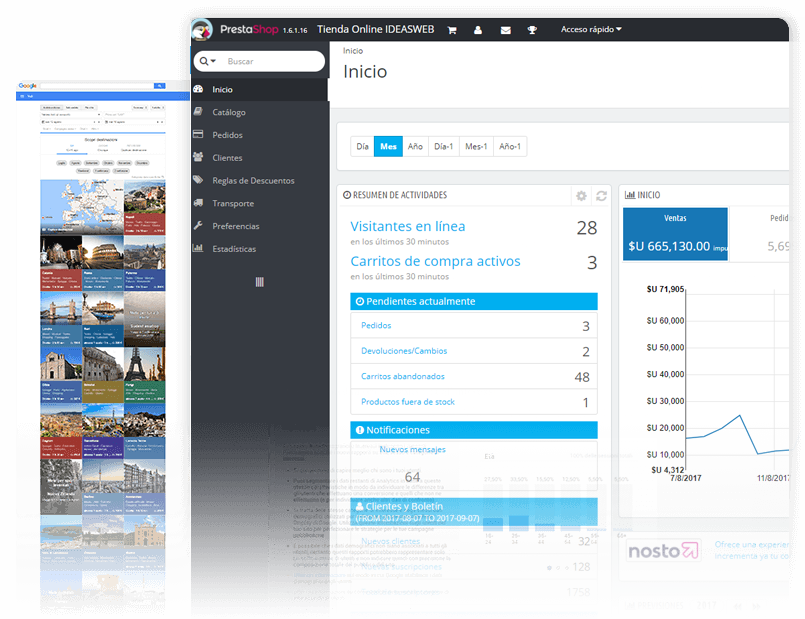Image resolution: width=805 pixels, height=619 pixels.
Task: Click the customer person icon in header
Action: pyautogui.click(x=478, y=30)
